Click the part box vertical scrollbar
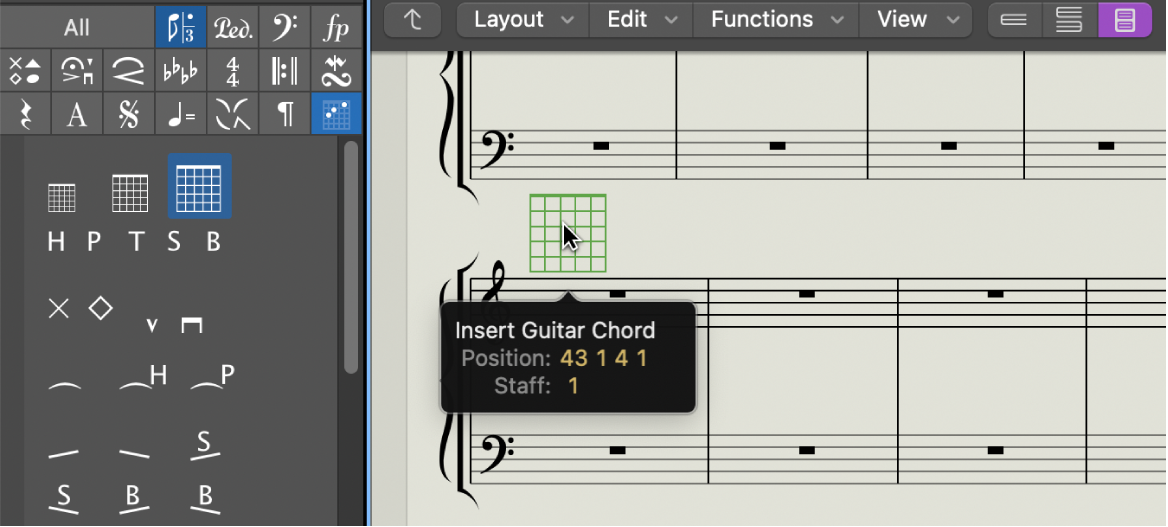 (x=351, y=255)
